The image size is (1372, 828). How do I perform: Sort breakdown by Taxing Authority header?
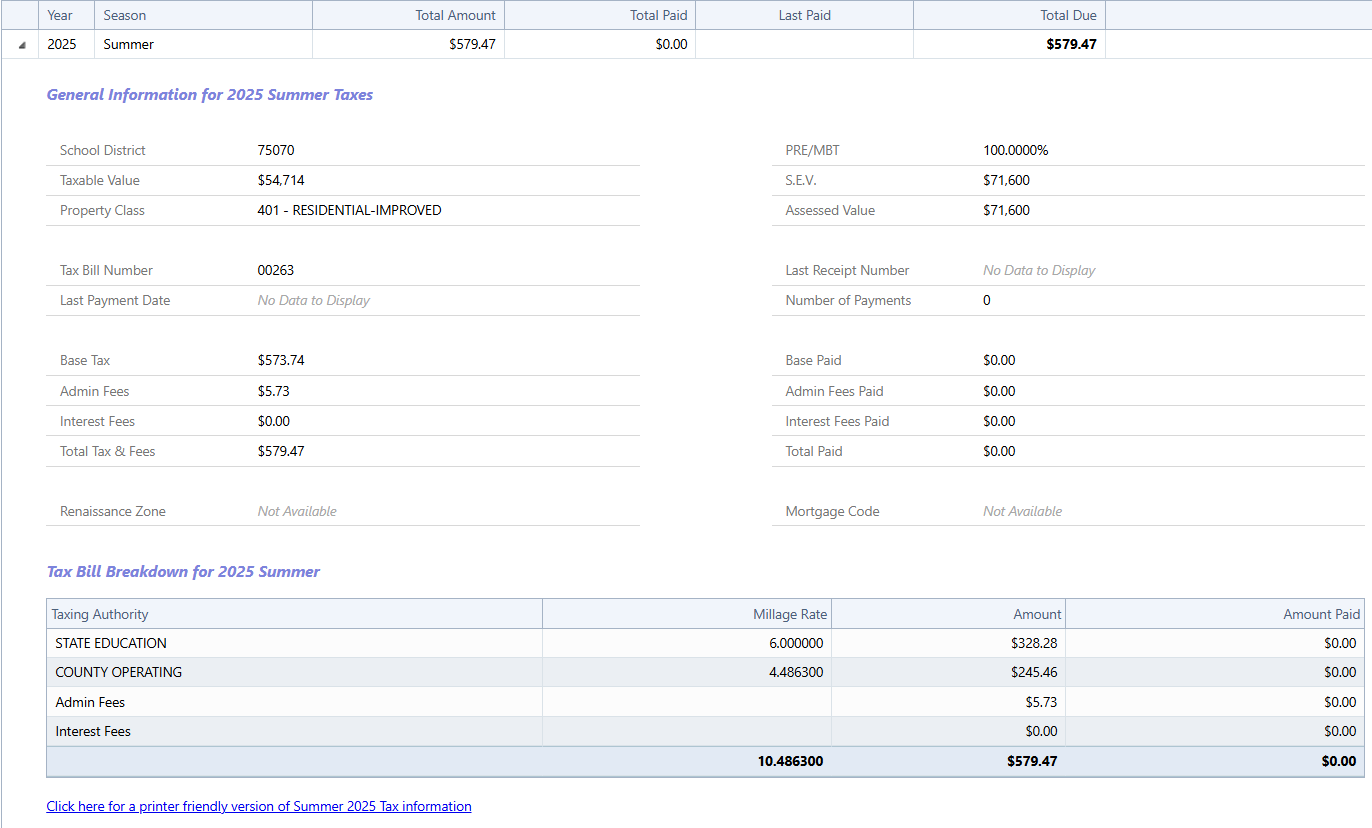[x=100, y=614]
